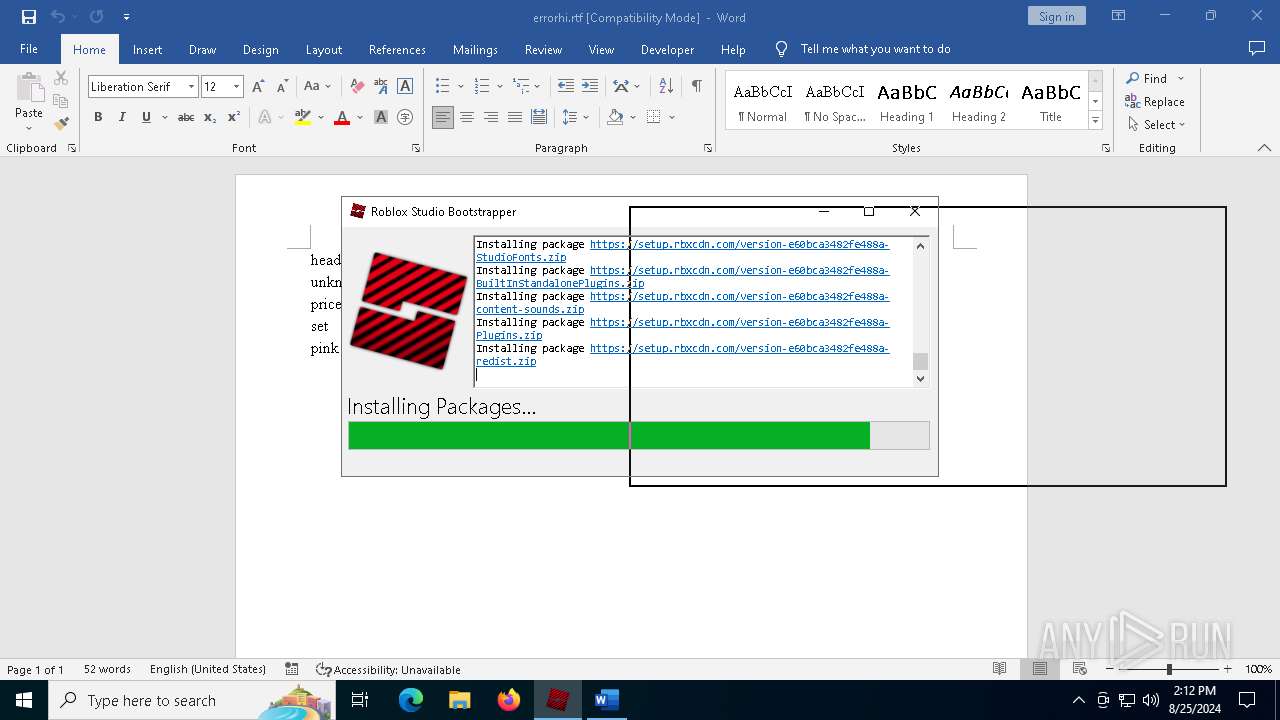The height and width of the screenshot is (720, 1280).
Task: Open Microsoft Edge from the taskbar
Action: [x=411, y=700]
